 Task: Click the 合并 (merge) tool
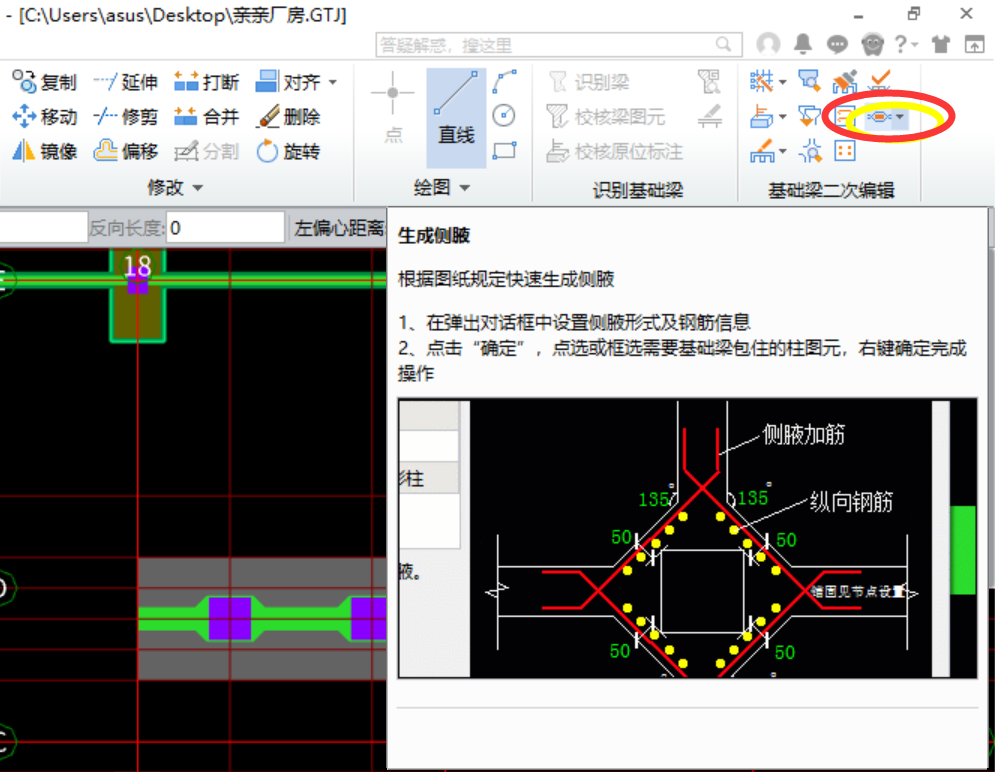(206, 117)
